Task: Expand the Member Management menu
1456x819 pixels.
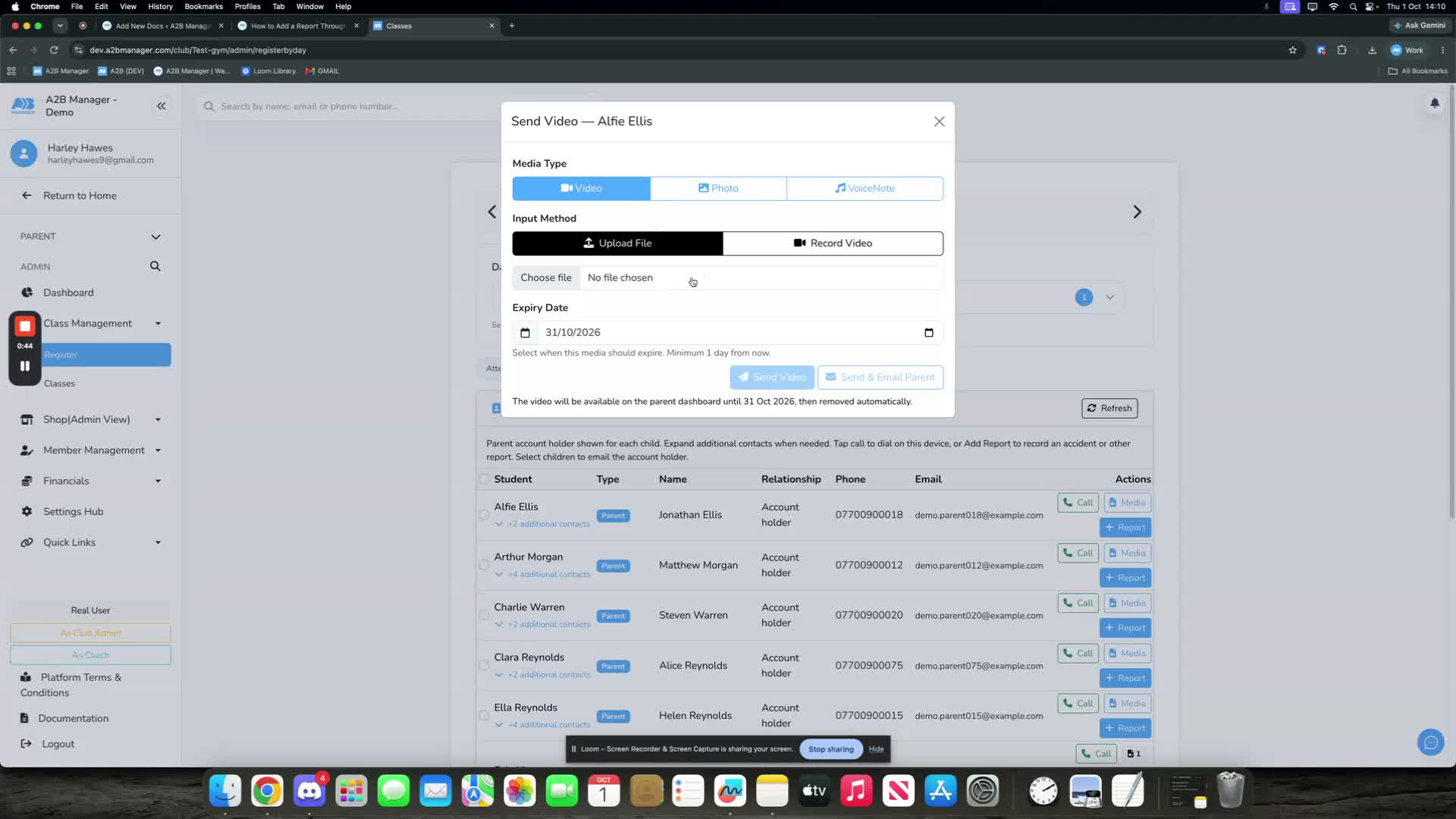Action: pyautogui.click(x=90, y=450)
